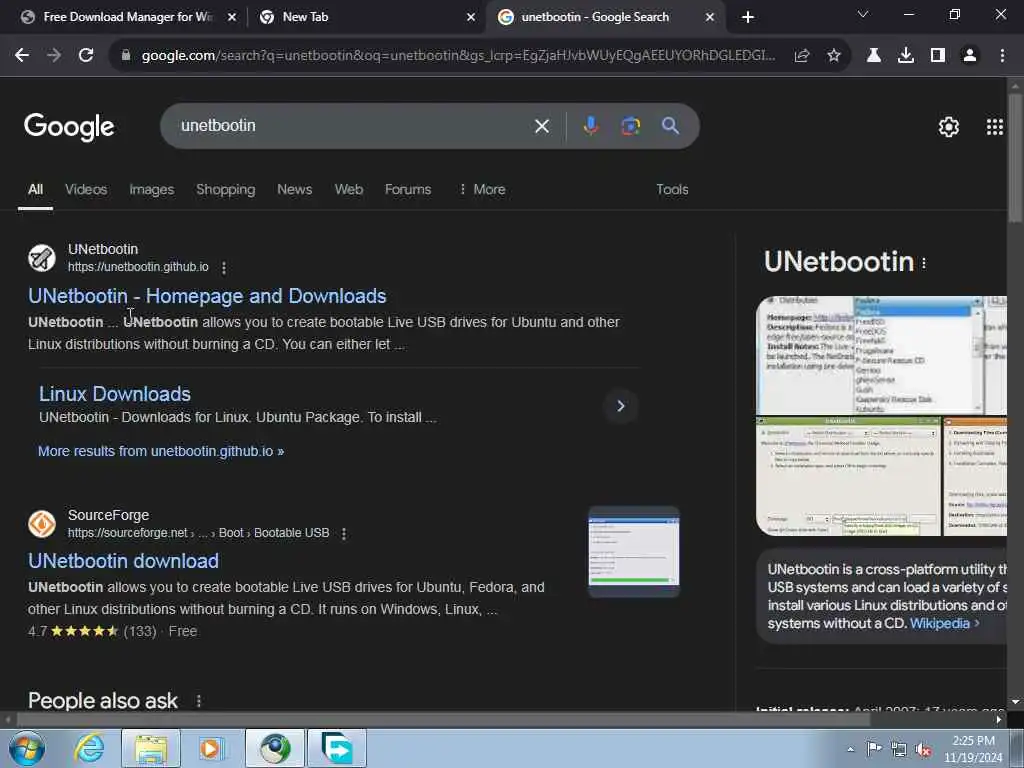This screenshot has width=1024, height=768.
Task: Start voice search with microphone
Action: click(591, 125)
